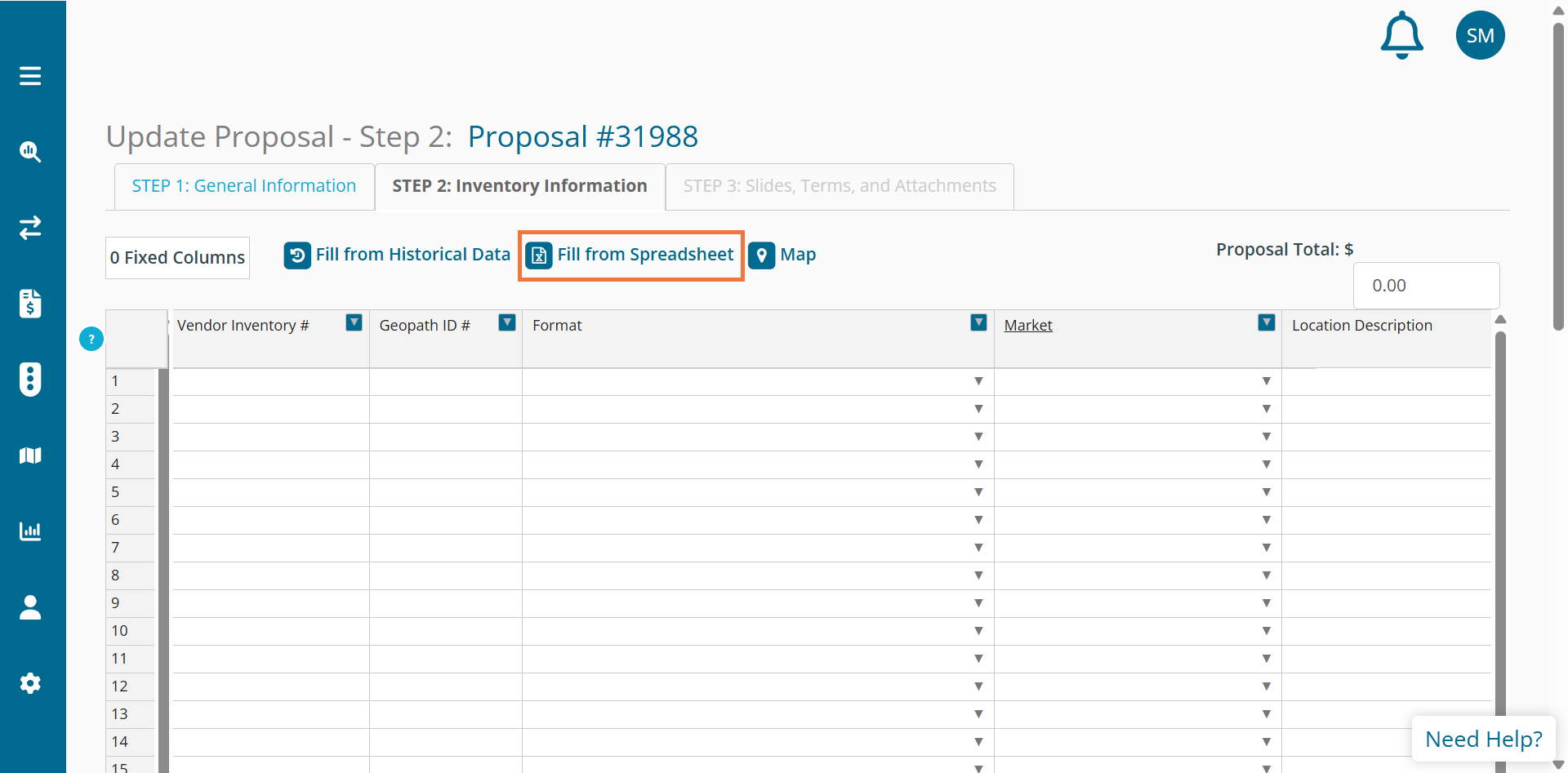1568x773 pixels.
Task: Click the folded map sidebar icon
Action: coord(30,455)
